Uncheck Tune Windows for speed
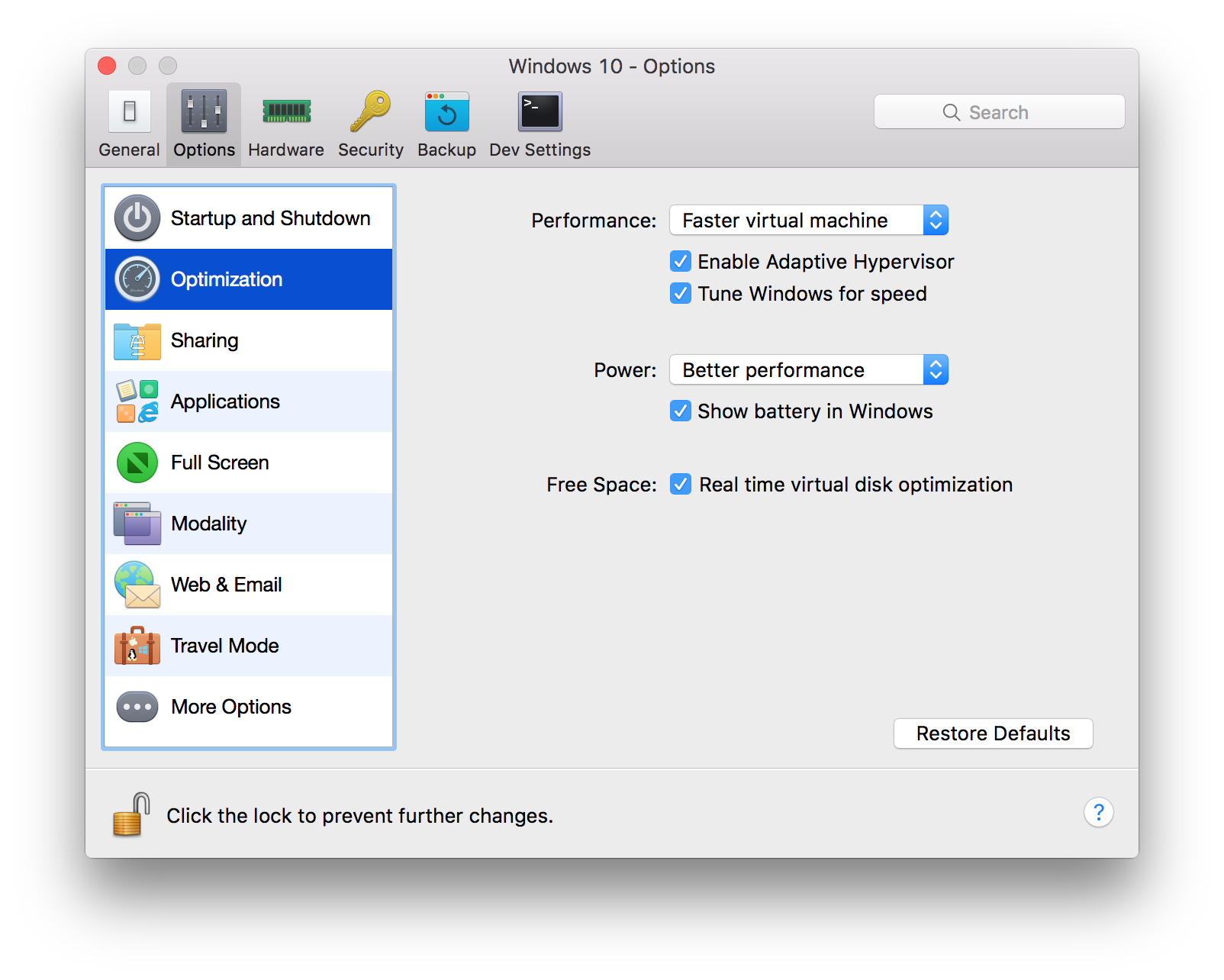1224x980 pixels. click(681, 294)
